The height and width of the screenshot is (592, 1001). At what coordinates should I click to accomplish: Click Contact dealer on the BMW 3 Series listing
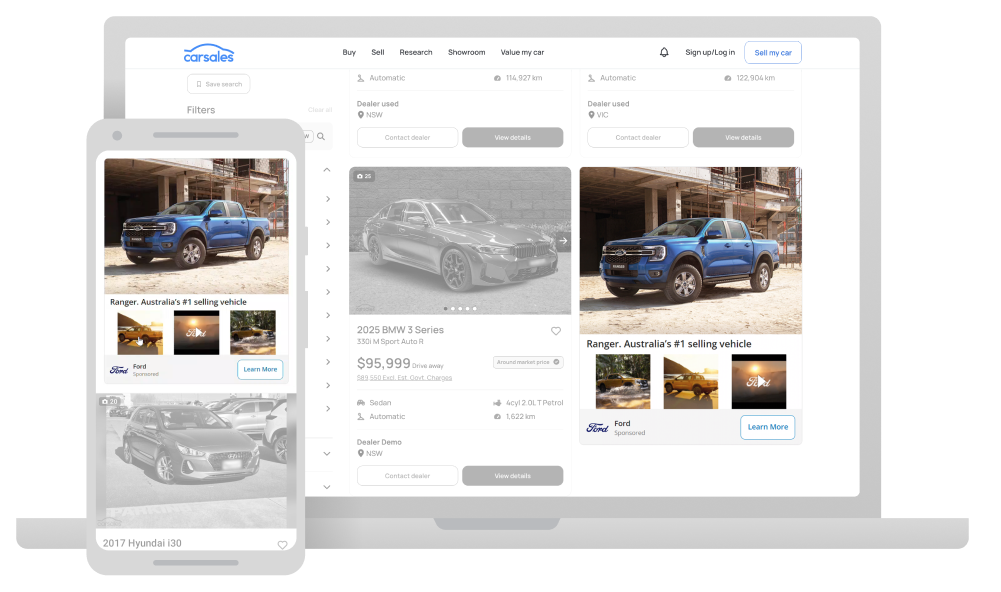pyautogui.click(x=407, y=476)
